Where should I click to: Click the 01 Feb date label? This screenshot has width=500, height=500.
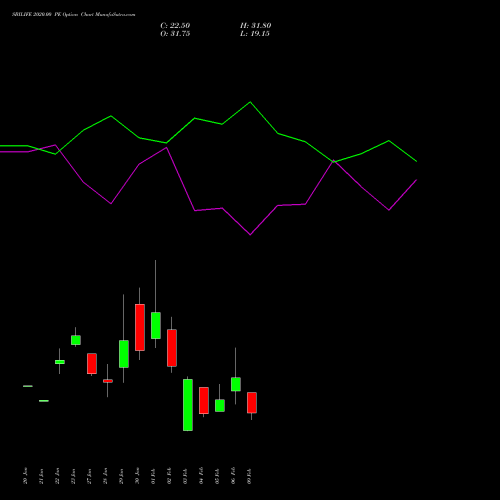[154, 476]
